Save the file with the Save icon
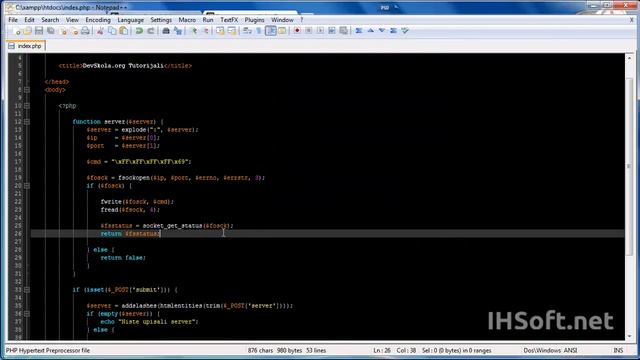Viewport: 640px width, 360px height. pyautogui.click(x=39, y=31)
